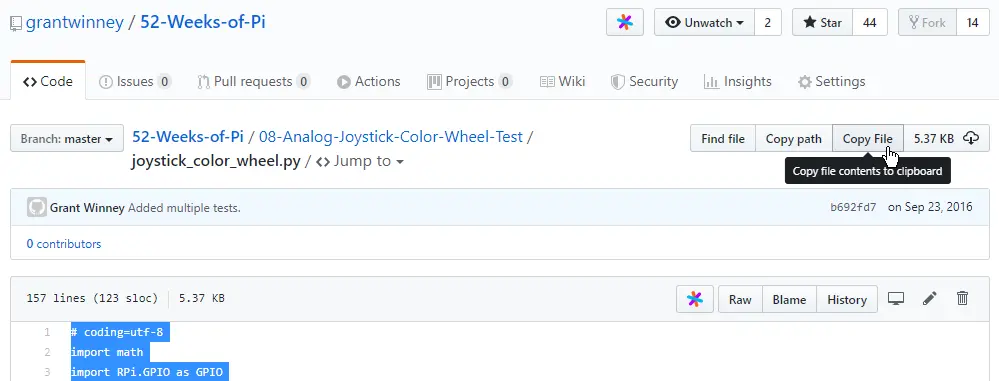The width and height of the screenshot is (999, 381).
Task: Click the '157 lines (123 sloc)' text
Action: 92,298
